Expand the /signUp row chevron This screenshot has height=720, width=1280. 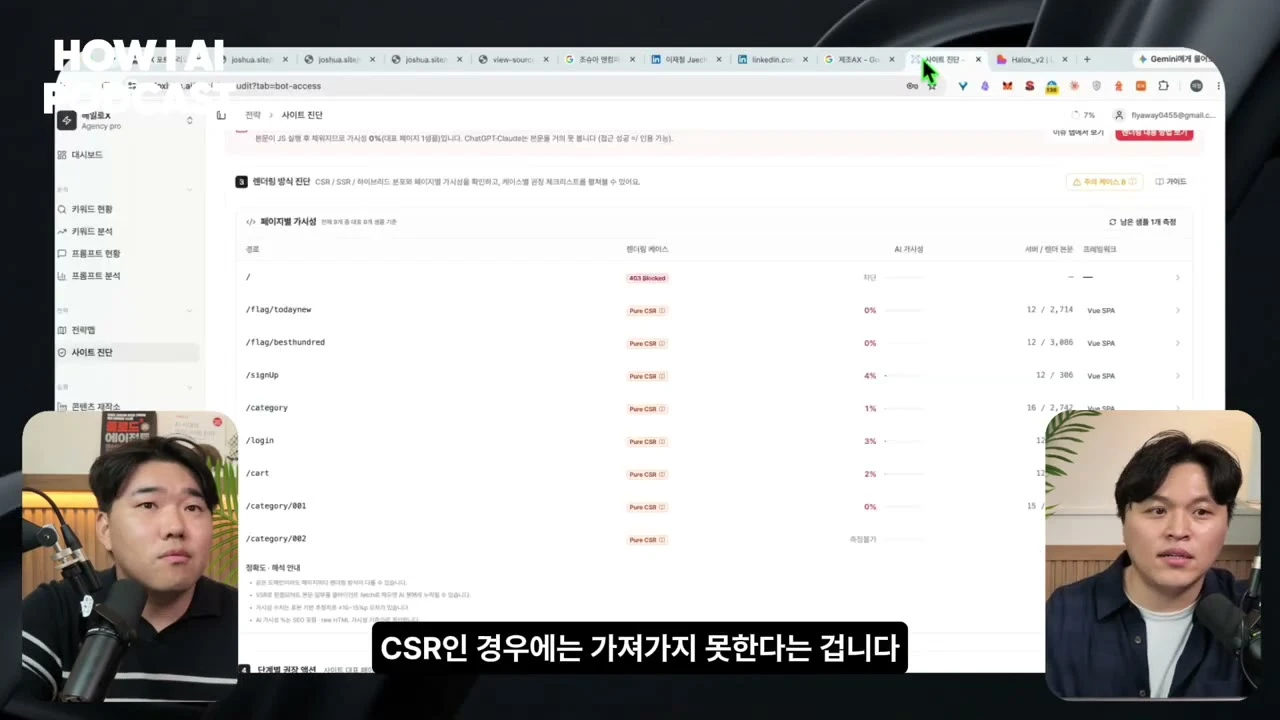[1177, 376]
